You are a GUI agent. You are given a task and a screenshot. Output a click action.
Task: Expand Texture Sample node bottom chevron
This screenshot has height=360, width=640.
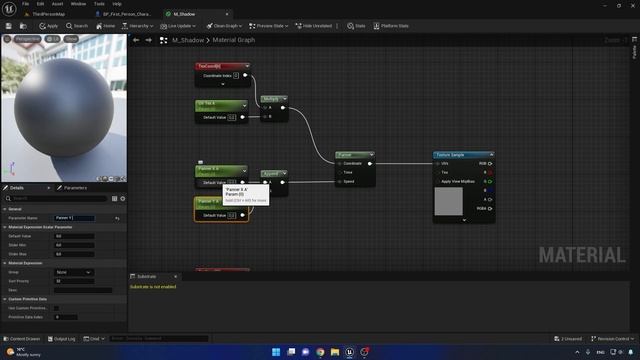click(464, 220)
